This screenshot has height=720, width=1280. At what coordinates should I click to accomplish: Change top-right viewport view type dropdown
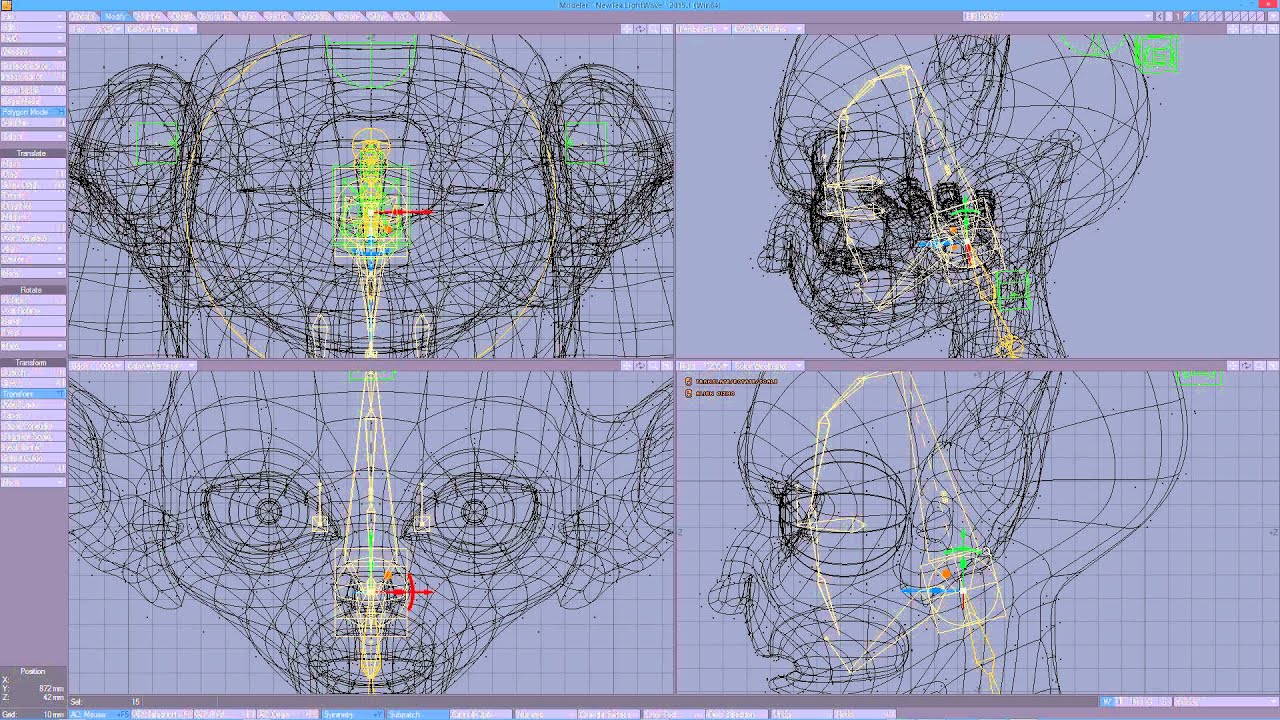pyautogui.click(x=703, y=29)
